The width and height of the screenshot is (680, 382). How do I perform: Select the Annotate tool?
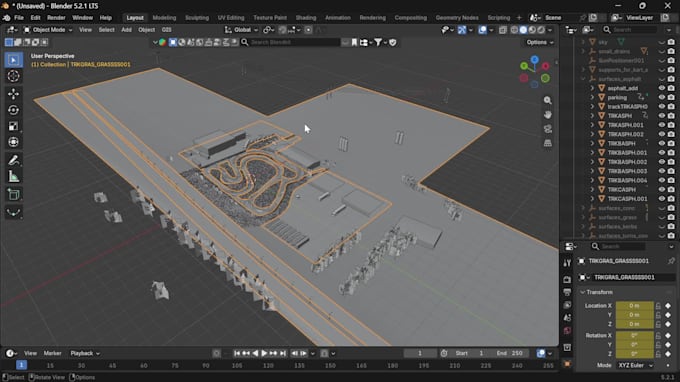(13, 160)
